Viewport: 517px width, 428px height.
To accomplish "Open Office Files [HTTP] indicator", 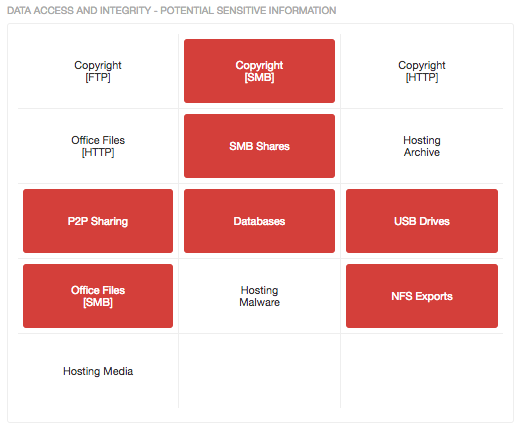I will (x=98, y=146).
